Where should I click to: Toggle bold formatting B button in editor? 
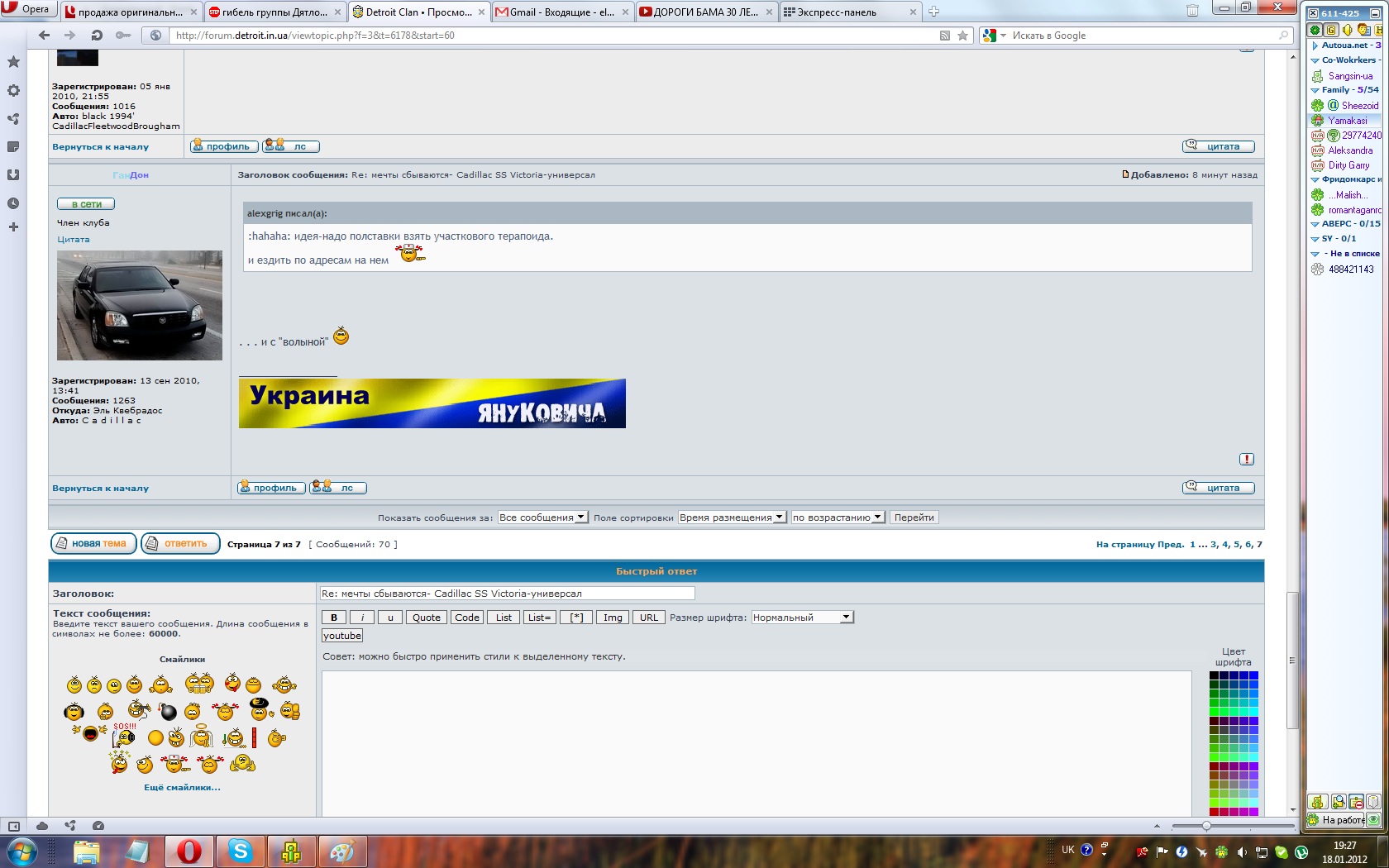[x=334, y=618]
